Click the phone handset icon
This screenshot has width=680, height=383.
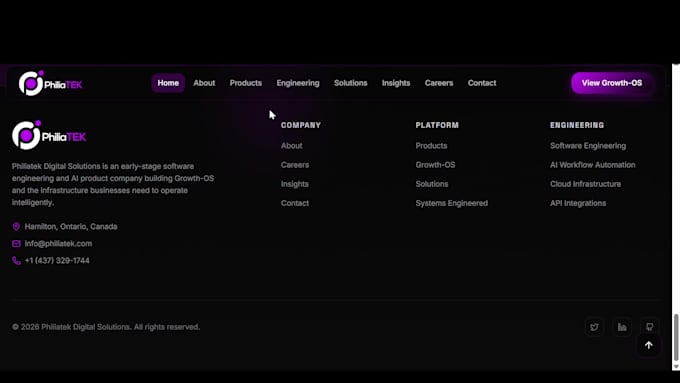pyautogui.click(x=16, y=261)
